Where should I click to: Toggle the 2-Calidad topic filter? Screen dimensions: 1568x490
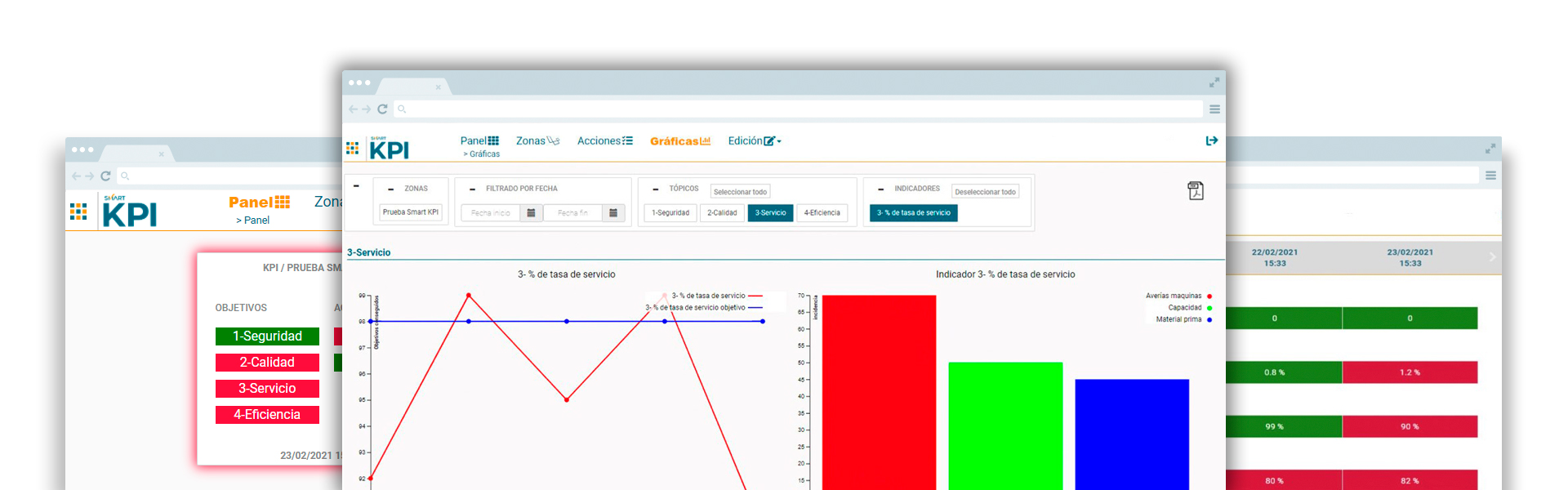[722, 213]
